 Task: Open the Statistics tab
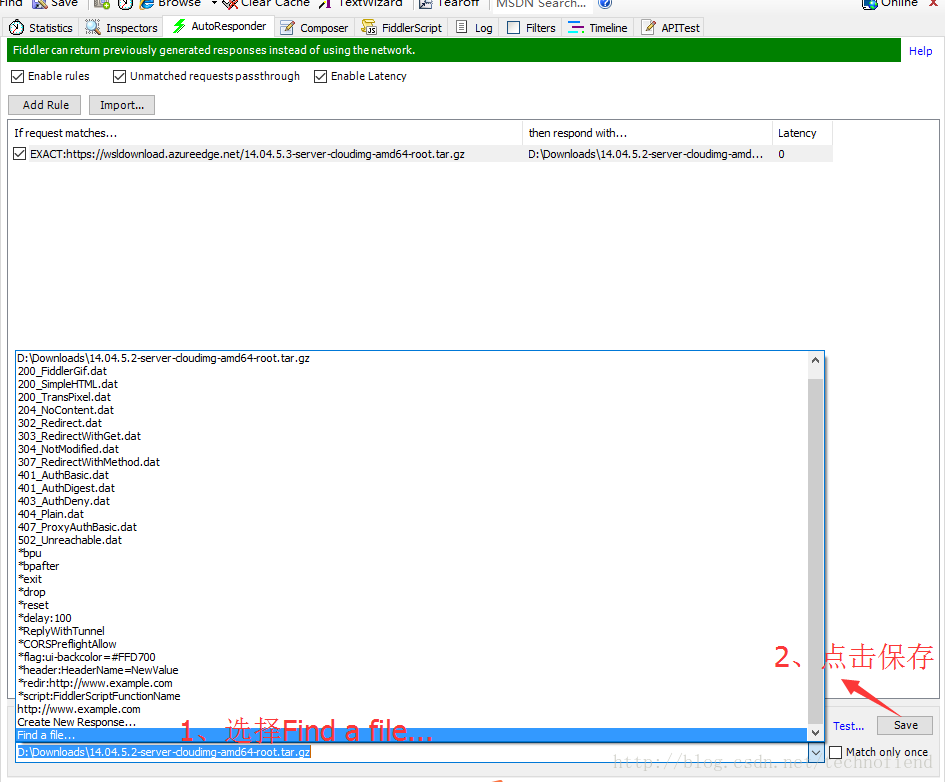(50, 28)
